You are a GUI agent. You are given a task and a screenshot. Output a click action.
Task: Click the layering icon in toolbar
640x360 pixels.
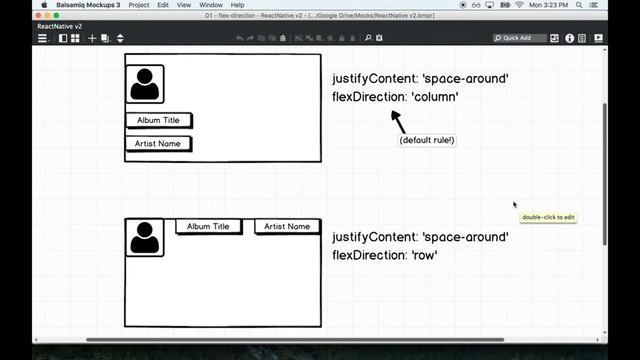[330, 38]
